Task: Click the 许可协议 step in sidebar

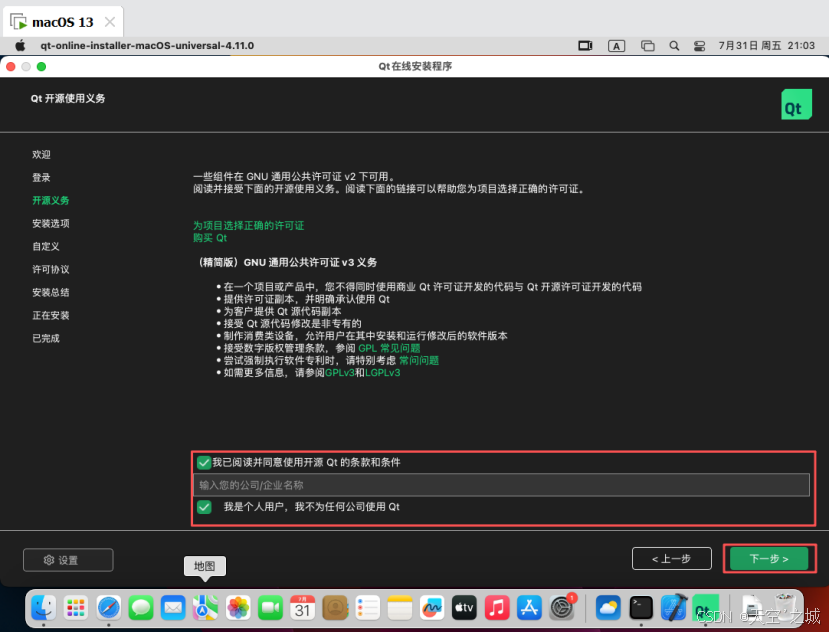Action: pyautogui.click(x=51, y=269)
